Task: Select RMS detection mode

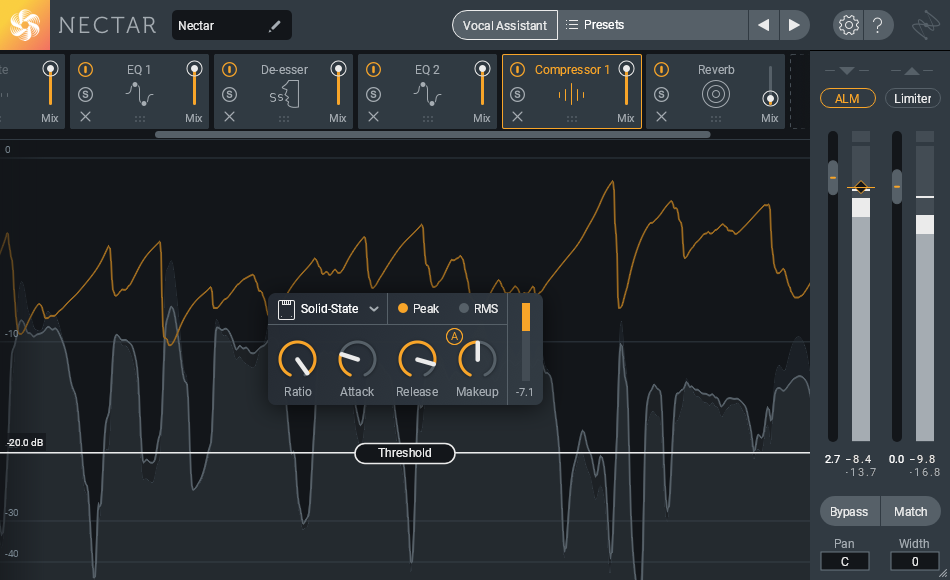Action: (479, 308)
